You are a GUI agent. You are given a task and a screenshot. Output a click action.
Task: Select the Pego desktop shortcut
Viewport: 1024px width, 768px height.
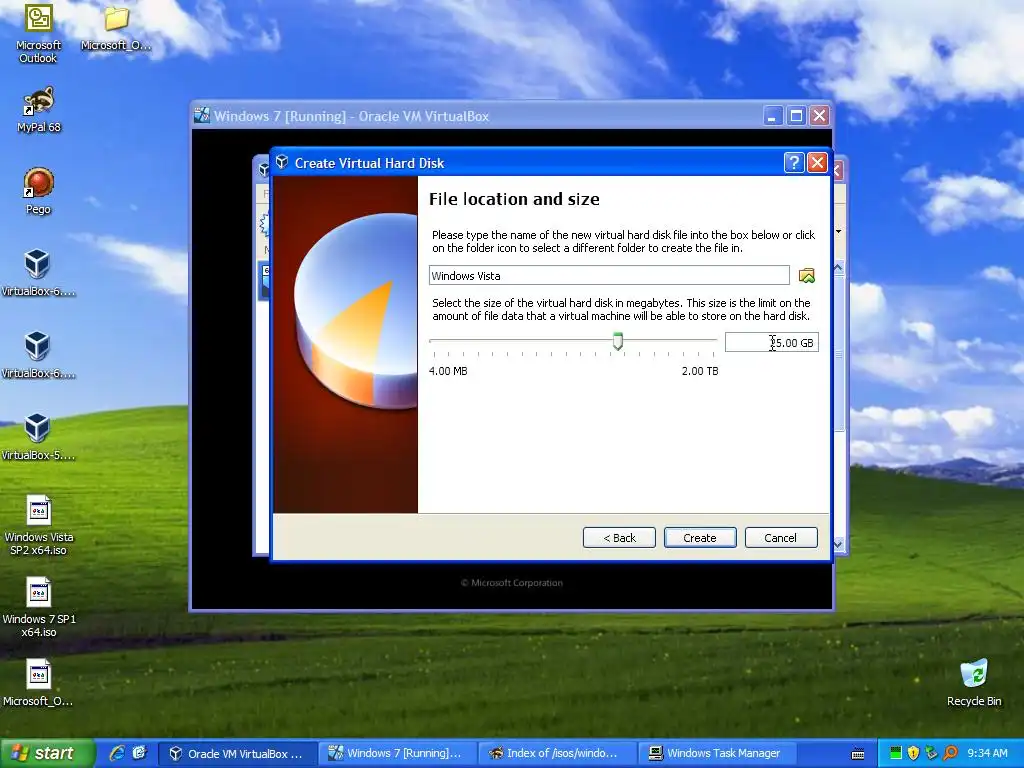tap(39, 191)
